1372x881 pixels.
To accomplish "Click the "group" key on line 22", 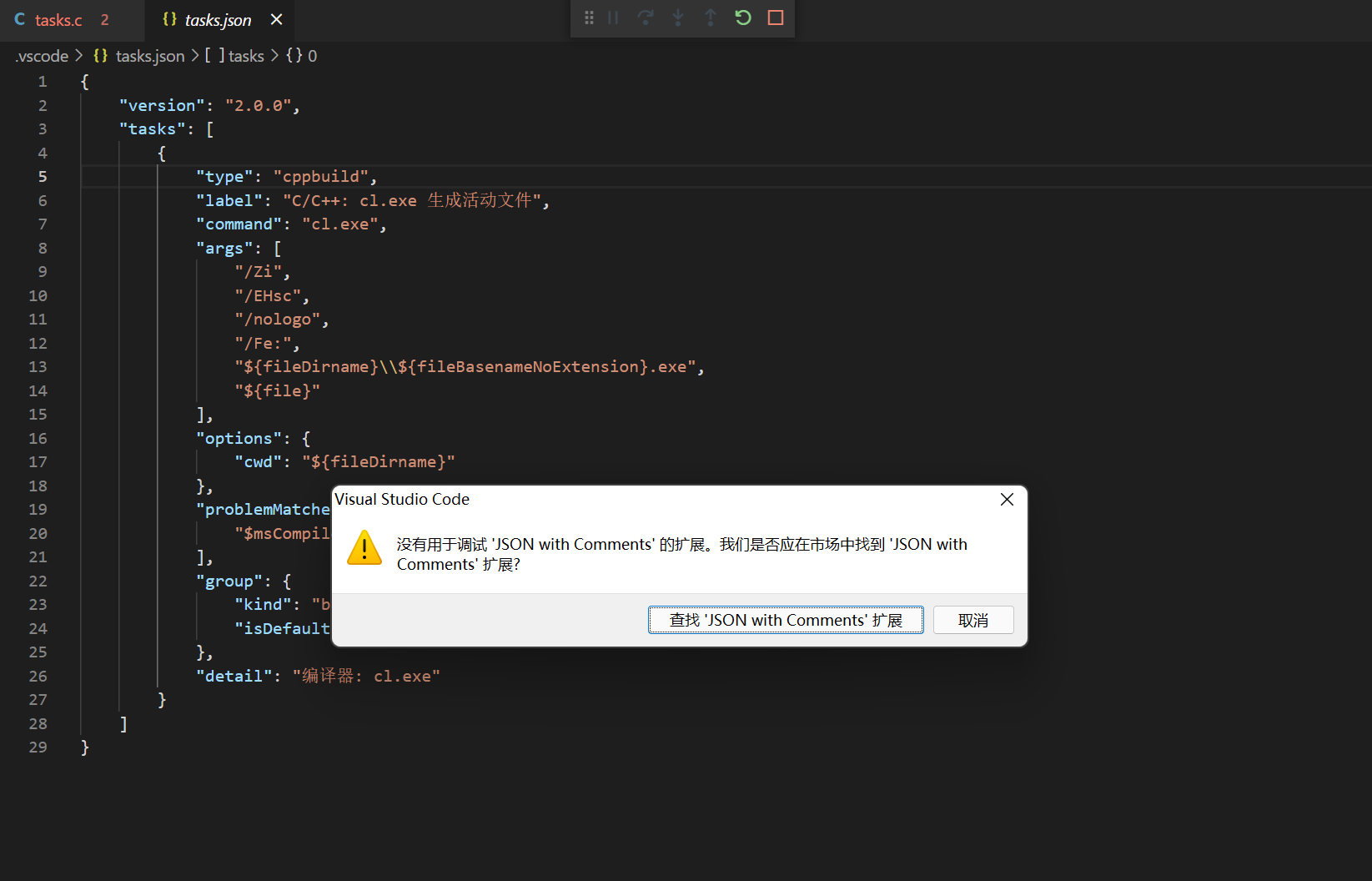I will [x=229, y=581].
